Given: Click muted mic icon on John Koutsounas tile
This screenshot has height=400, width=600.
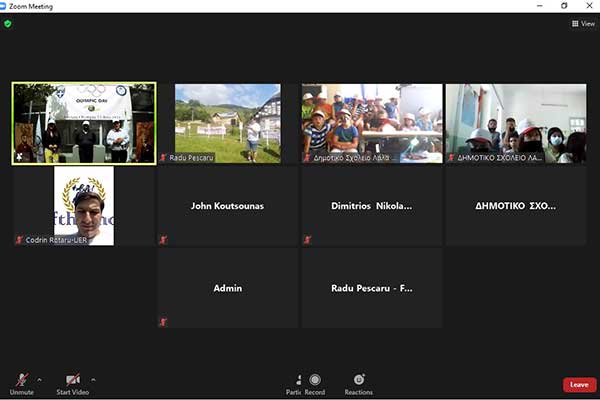Looking at the screenshot, I should (164, 240).
